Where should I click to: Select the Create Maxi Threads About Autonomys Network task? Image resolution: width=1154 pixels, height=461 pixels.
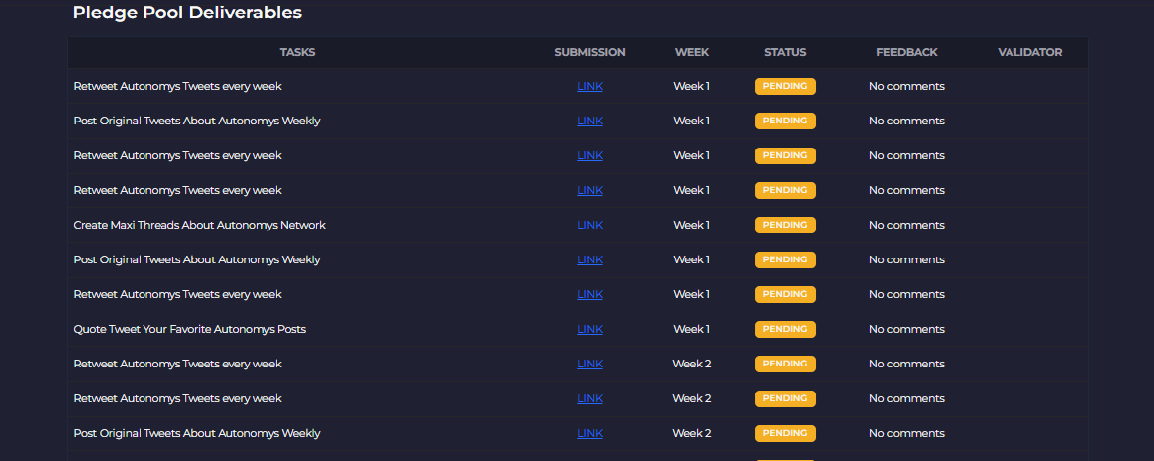[199, 225]
